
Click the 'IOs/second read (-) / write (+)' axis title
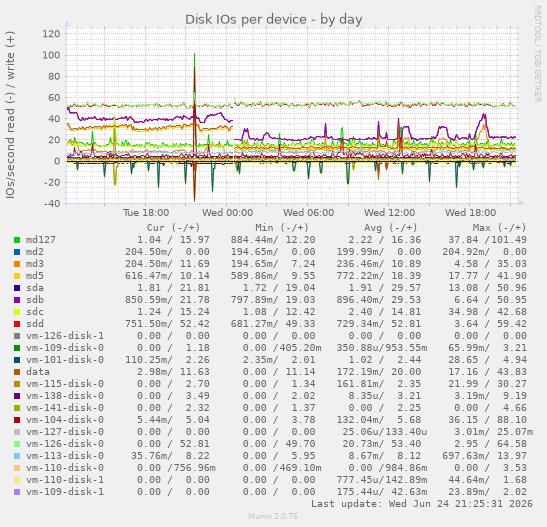coord(10,115)
